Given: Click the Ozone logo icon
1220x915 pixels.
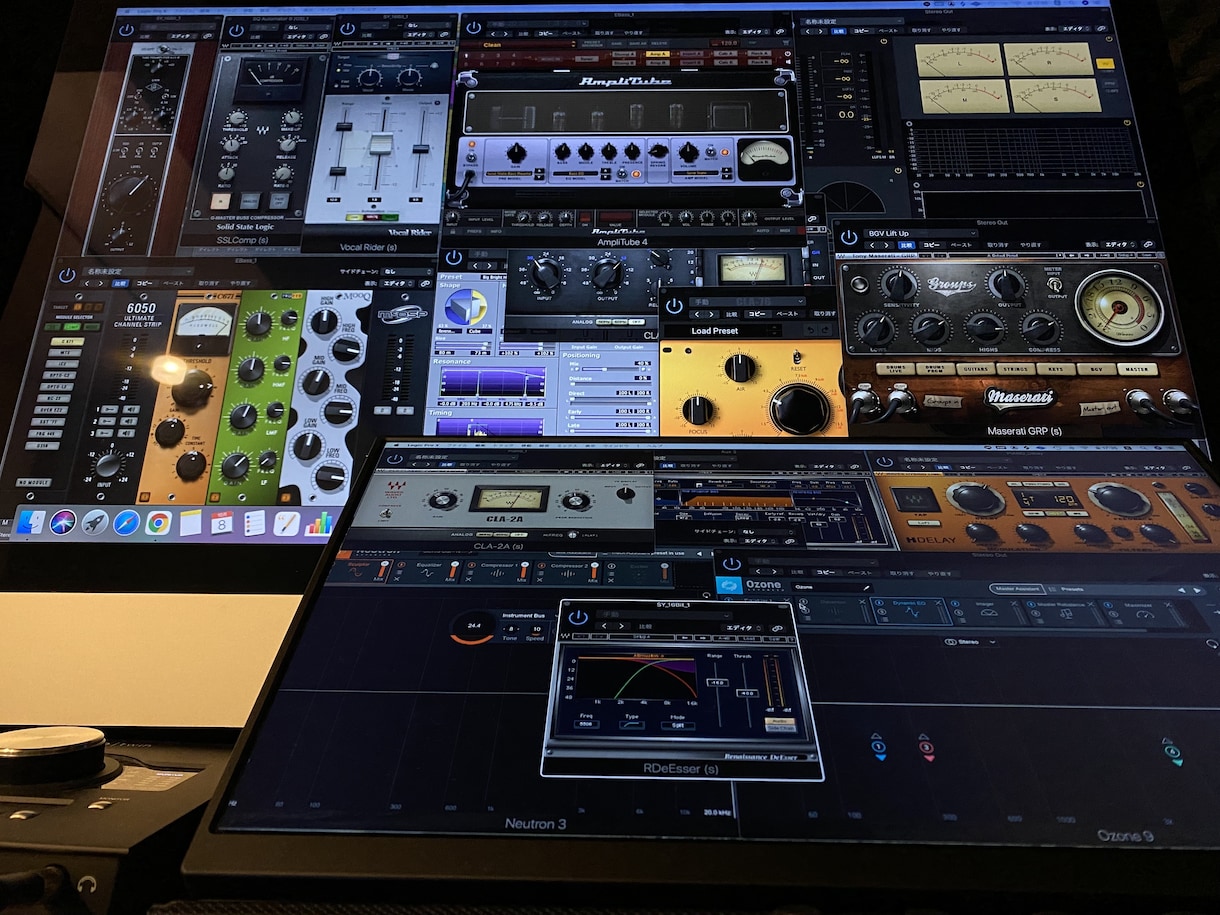Looking at the screenshot, I should [729, 586].
